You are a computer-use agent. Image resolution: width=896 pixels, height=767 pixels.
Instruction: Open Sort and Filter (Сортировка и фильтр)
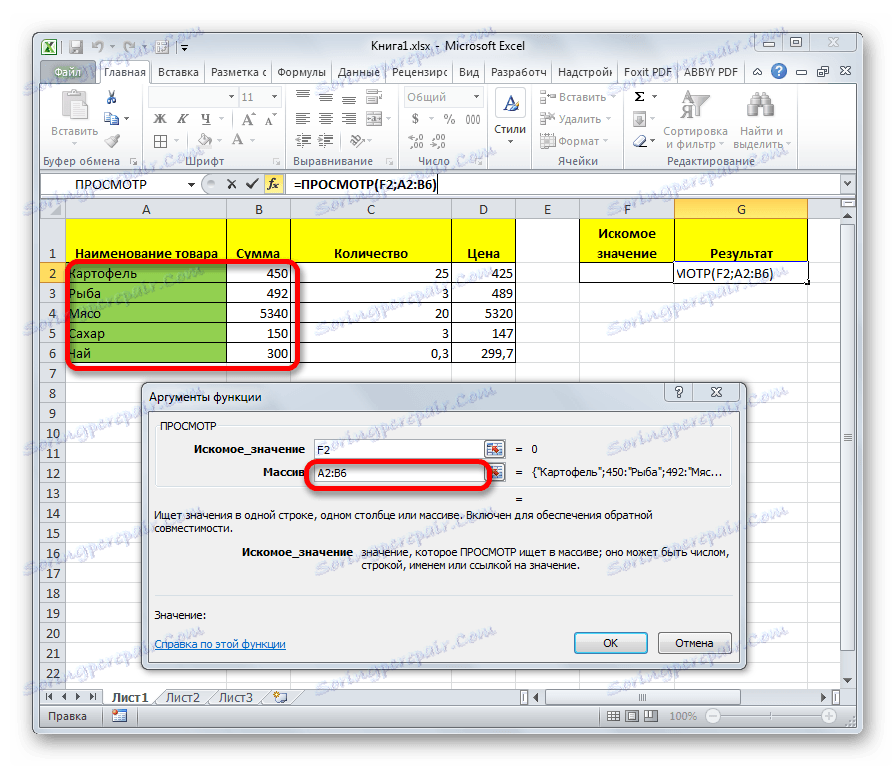[x=695, y=120]
